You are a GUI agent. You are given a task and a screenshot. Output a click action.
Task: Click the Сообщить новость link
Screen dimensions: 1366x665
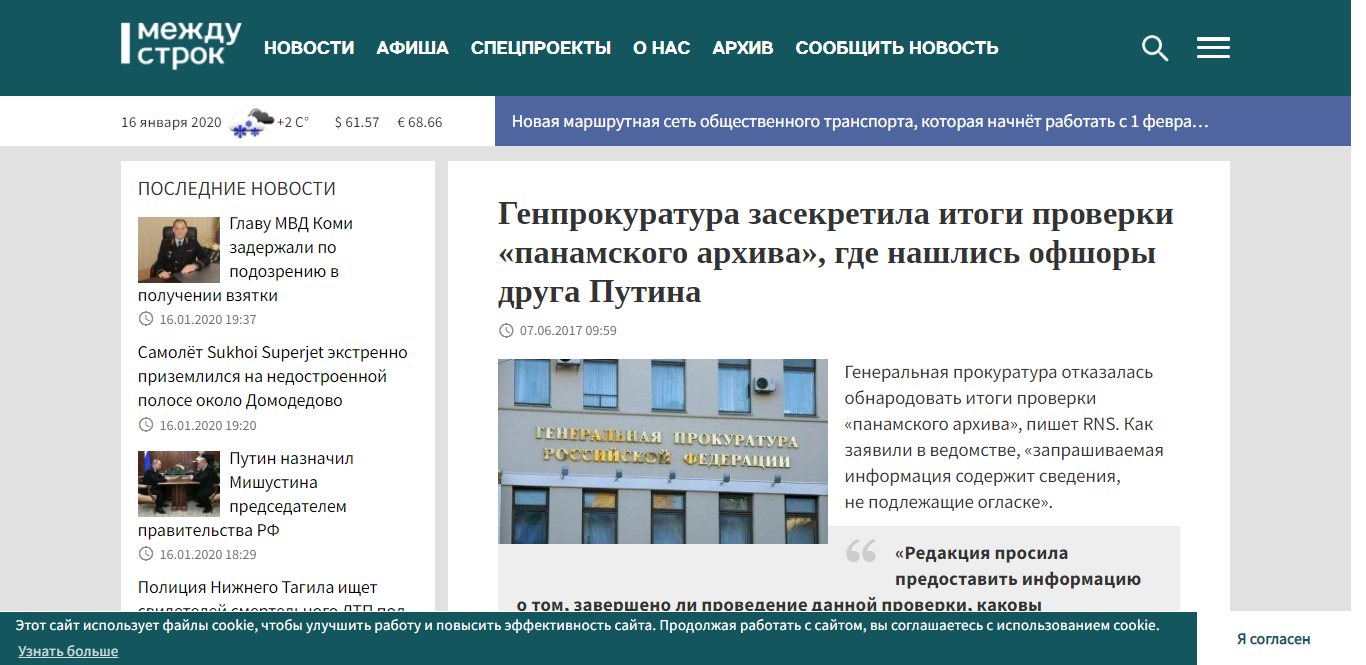coord(897,48)
